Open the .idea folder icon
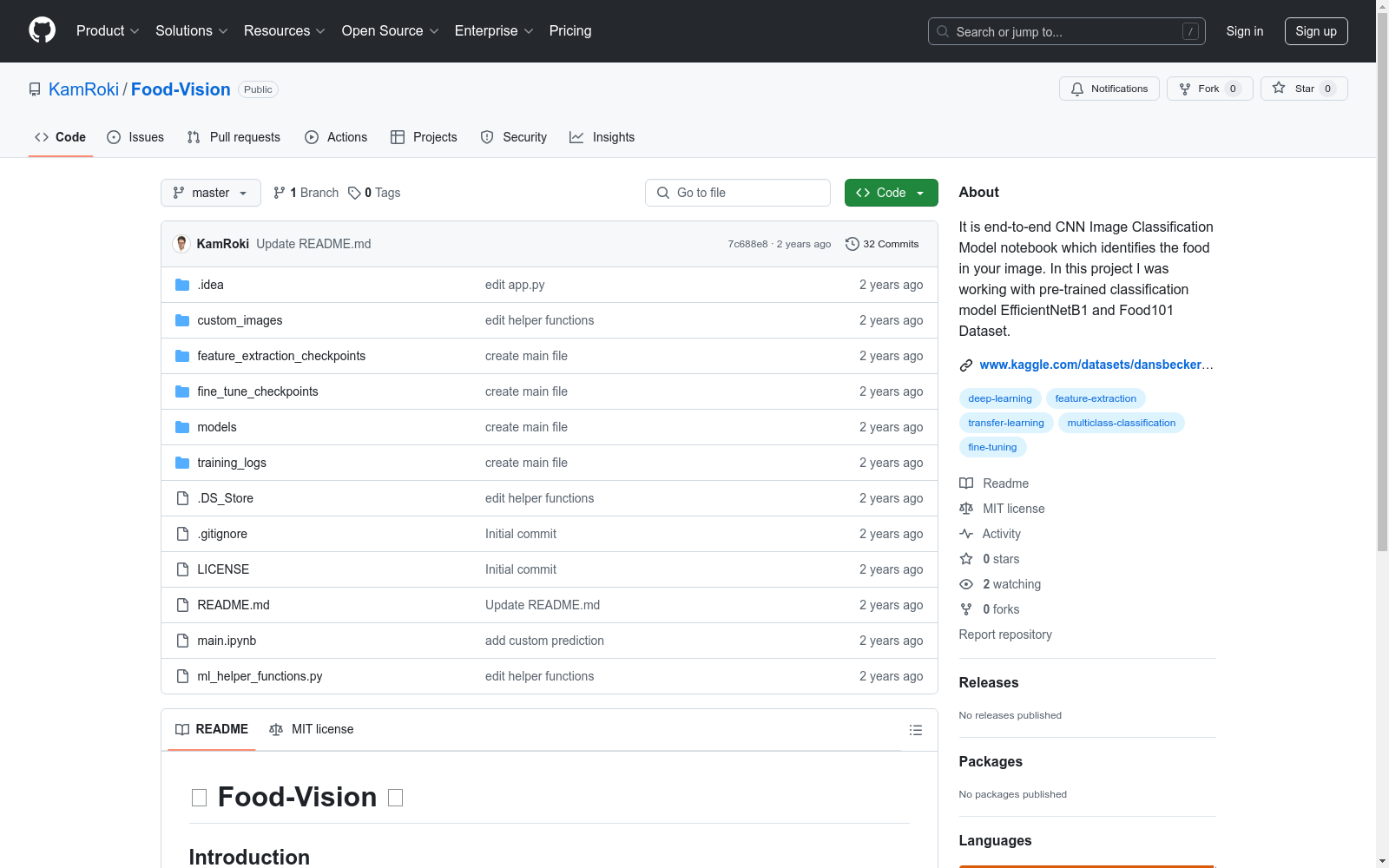Viewport: 1389px width, 868px height. tap(182, 285)
